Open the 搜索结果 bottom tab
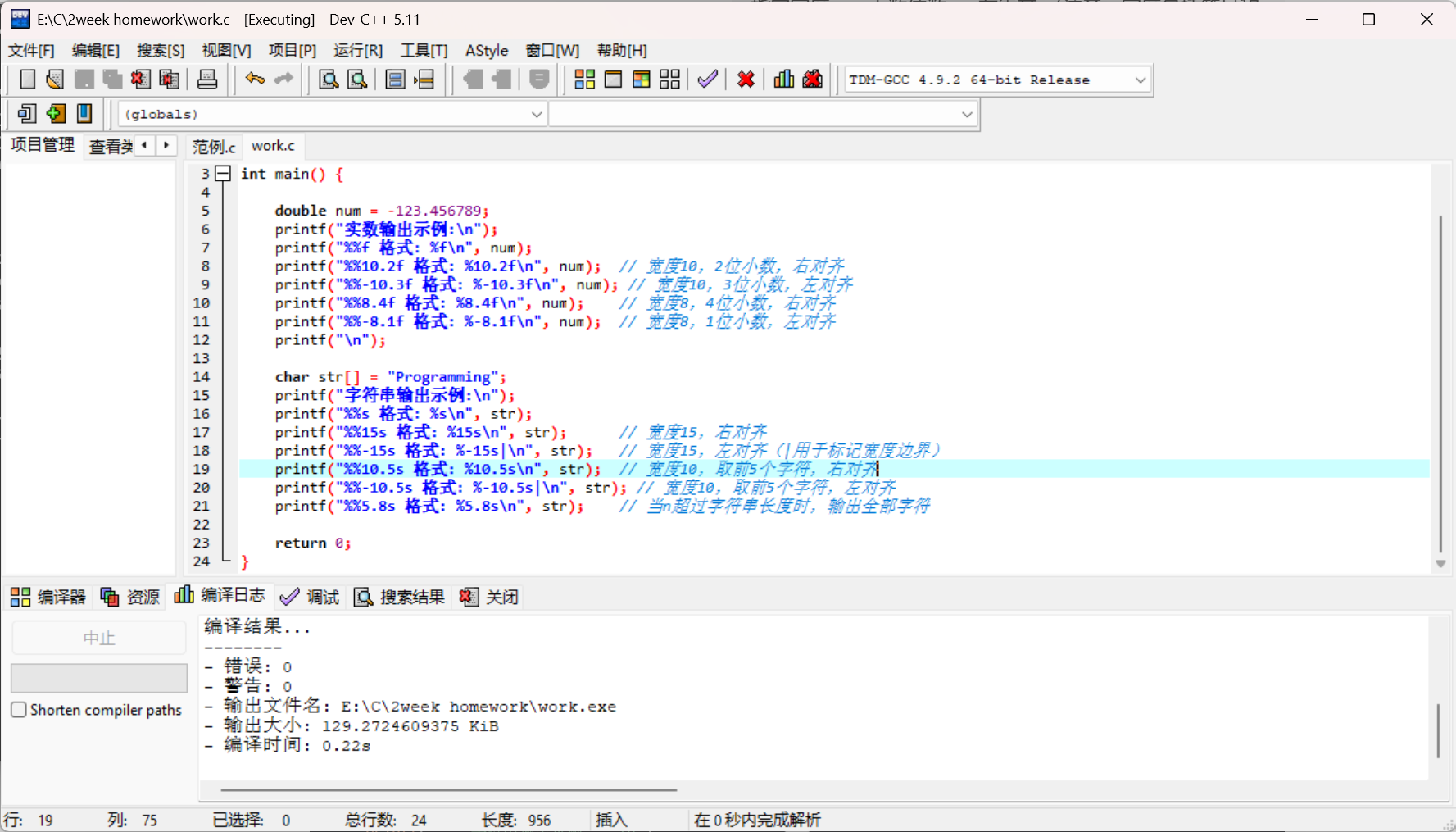Screen dimensions: 1456x832 [400, 597]
